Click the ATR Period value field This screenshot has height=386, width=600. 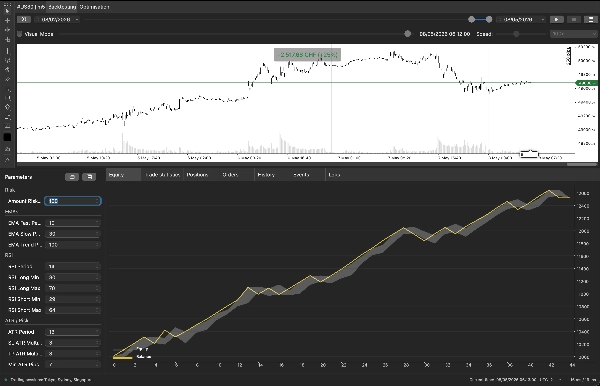tap(73, 332)
